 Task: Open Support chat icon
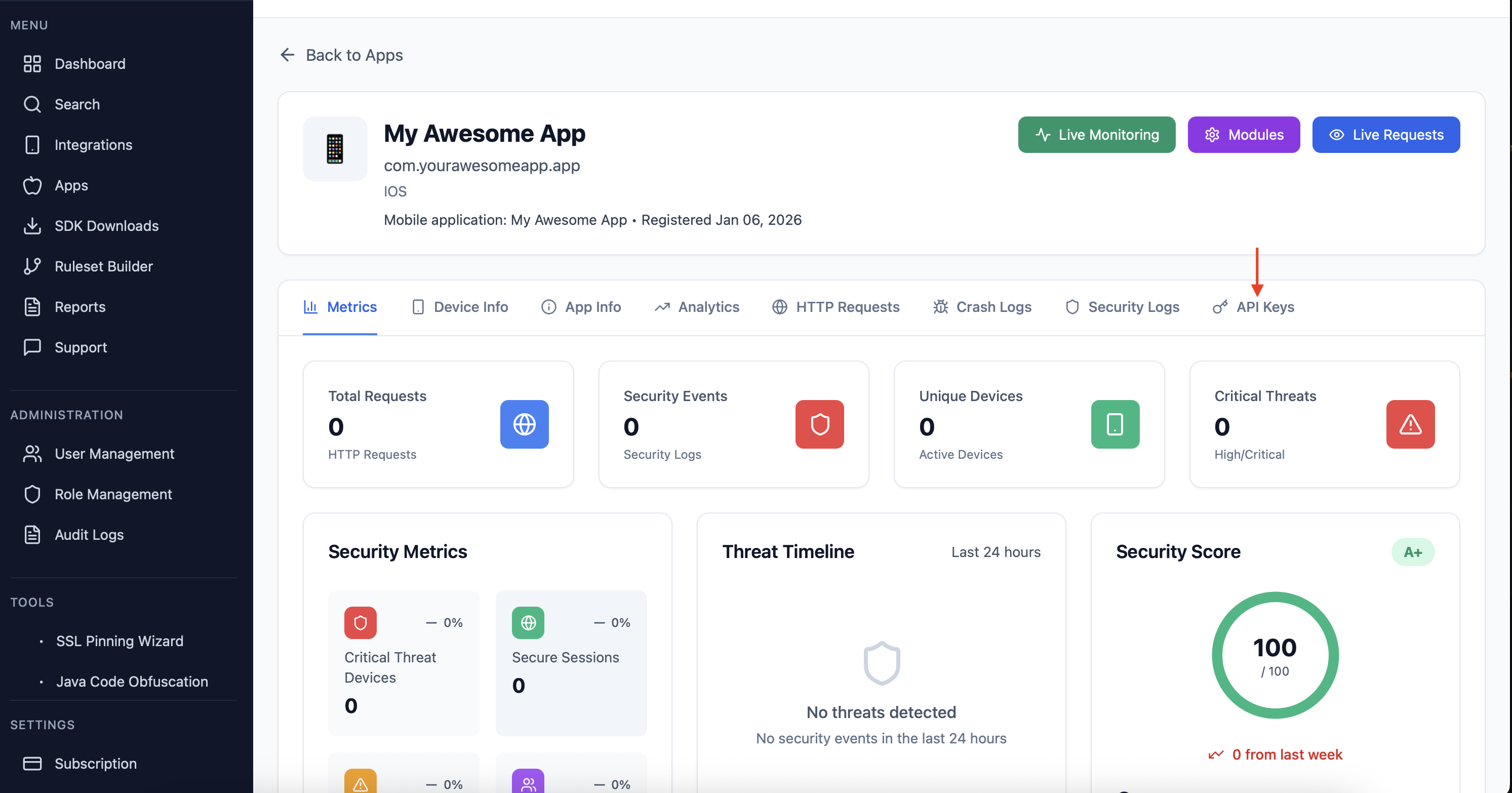coord(32,347)
